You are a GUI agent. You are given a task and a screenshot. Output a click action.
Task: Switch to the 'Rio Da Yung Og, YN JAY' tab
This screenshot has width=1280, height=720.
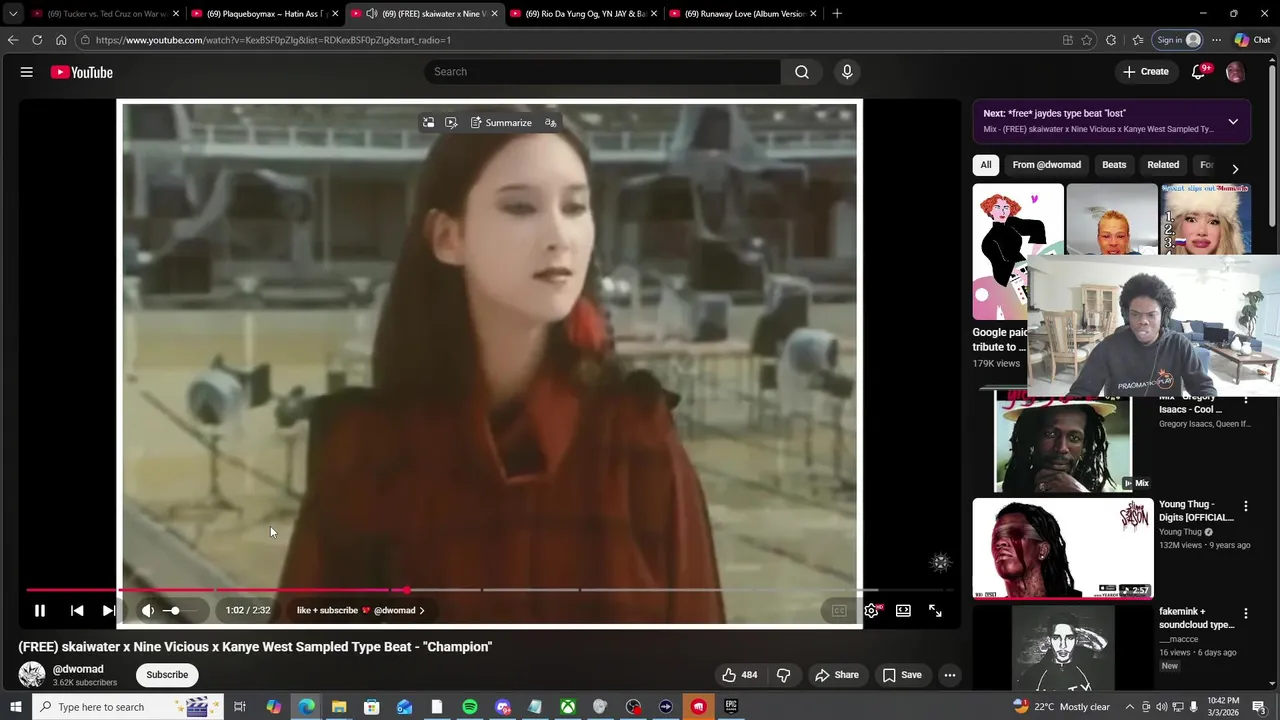(584, 14)
